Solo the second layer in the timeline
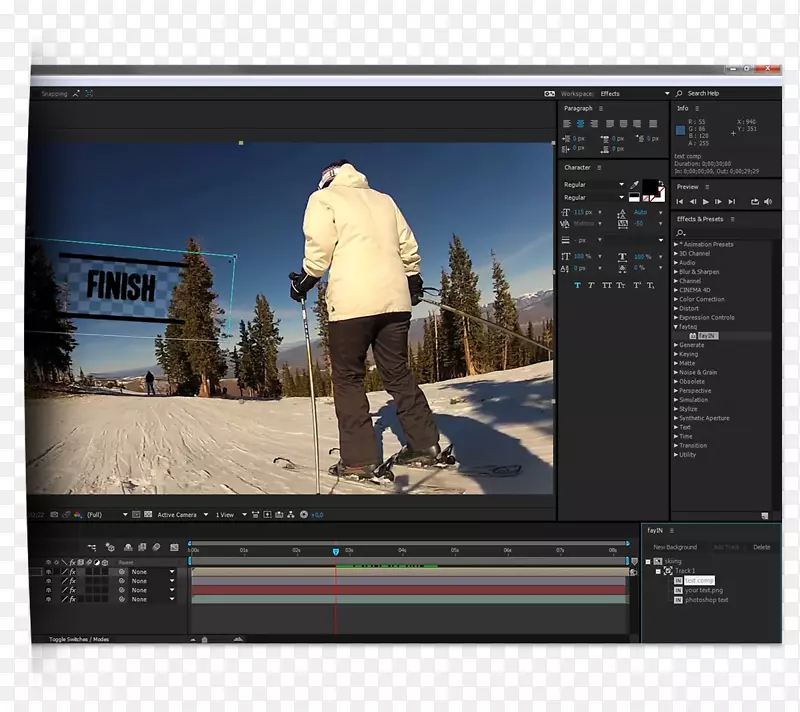The width and height of the screenshot is (800, 712). point(56,581)
